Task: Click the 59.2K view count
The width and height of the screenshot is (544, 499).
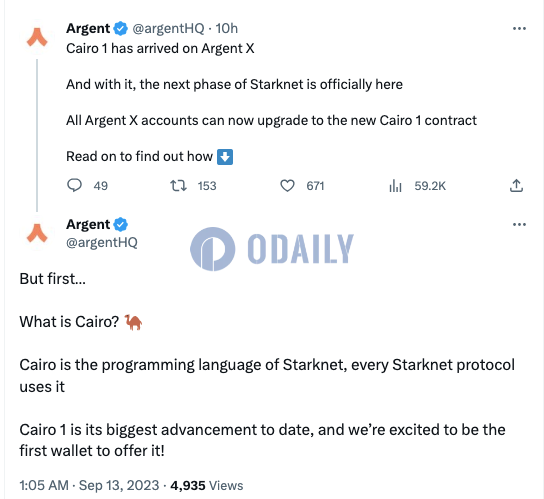Action: [430, 186]
